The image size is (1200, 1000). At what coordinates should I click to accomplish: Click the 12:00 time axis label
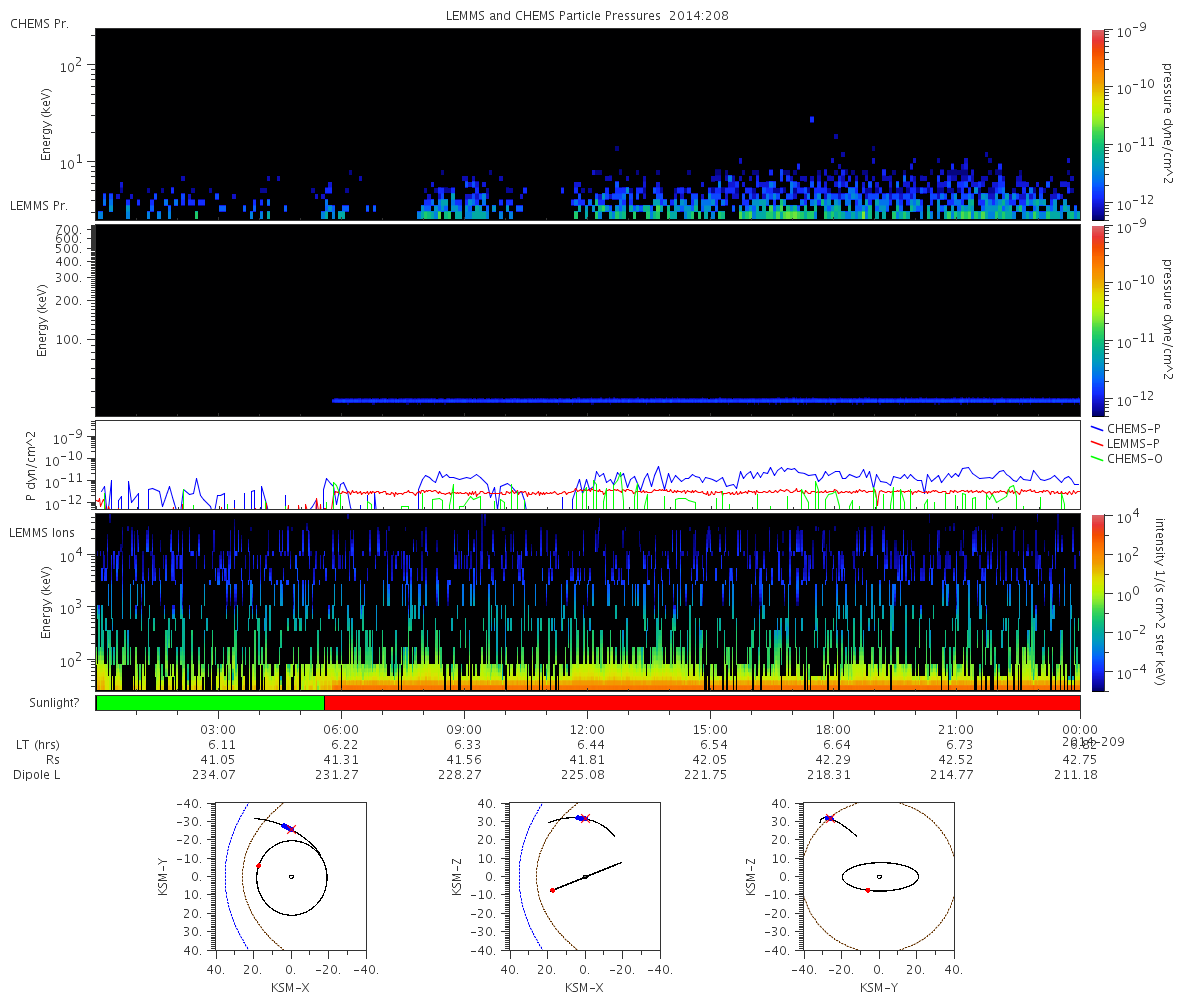point(587,730)
